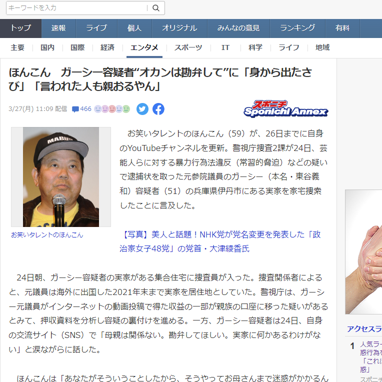Open the 【写真】 NHK党 related link

coord(220,241)
